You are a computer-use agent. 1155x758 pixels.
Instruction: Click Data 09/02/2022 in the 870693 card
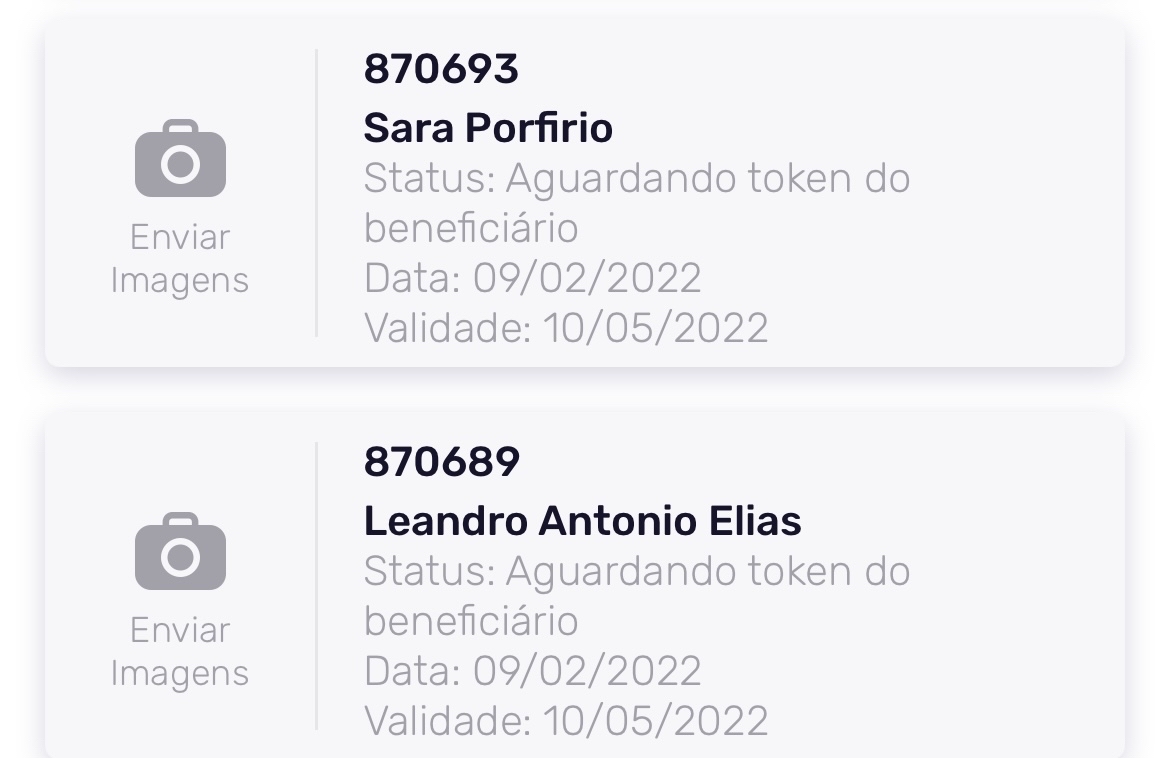pyautogui.click(x=532, y=278)
